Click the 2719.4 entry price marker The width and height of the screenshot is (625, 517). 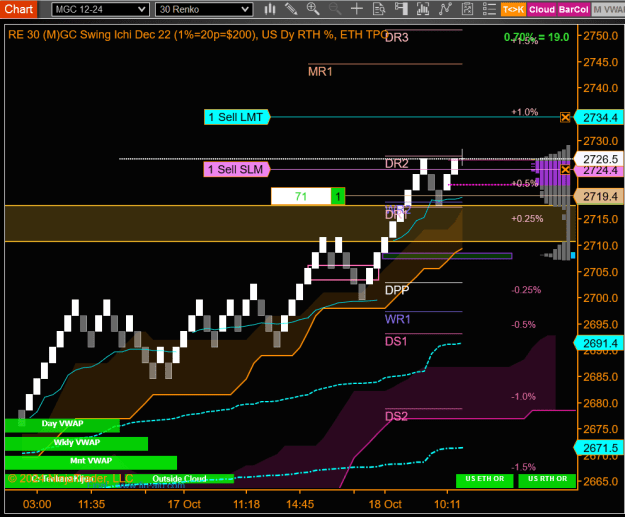coord(599,197)
